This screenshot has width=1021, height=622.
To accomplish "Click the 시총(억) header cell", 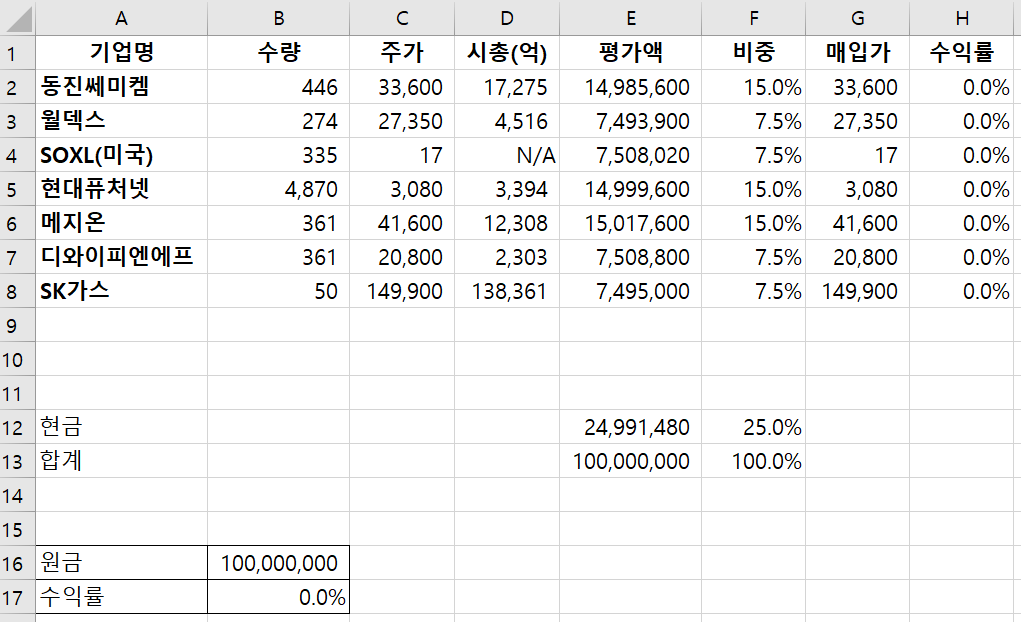I will point(507,53).
